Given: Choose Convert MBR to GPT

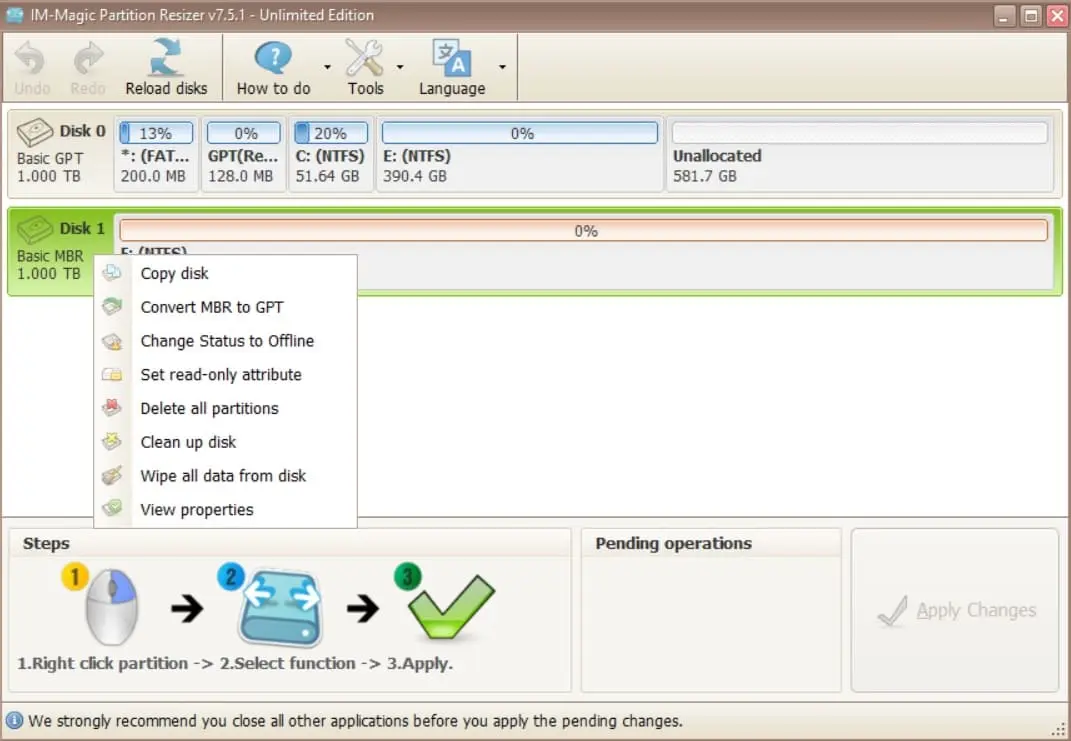Looking at the screenshot, I should 225,307.
